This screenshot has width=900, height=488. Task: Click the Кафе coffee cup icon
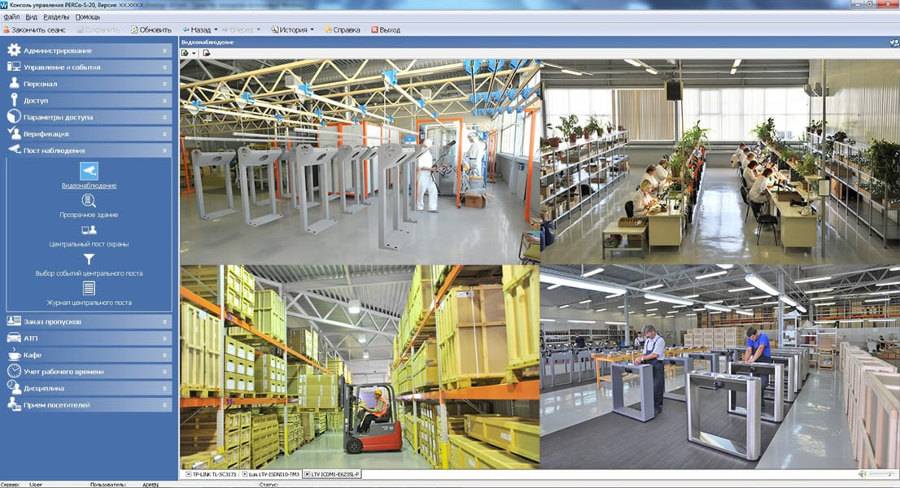(14, 355)
